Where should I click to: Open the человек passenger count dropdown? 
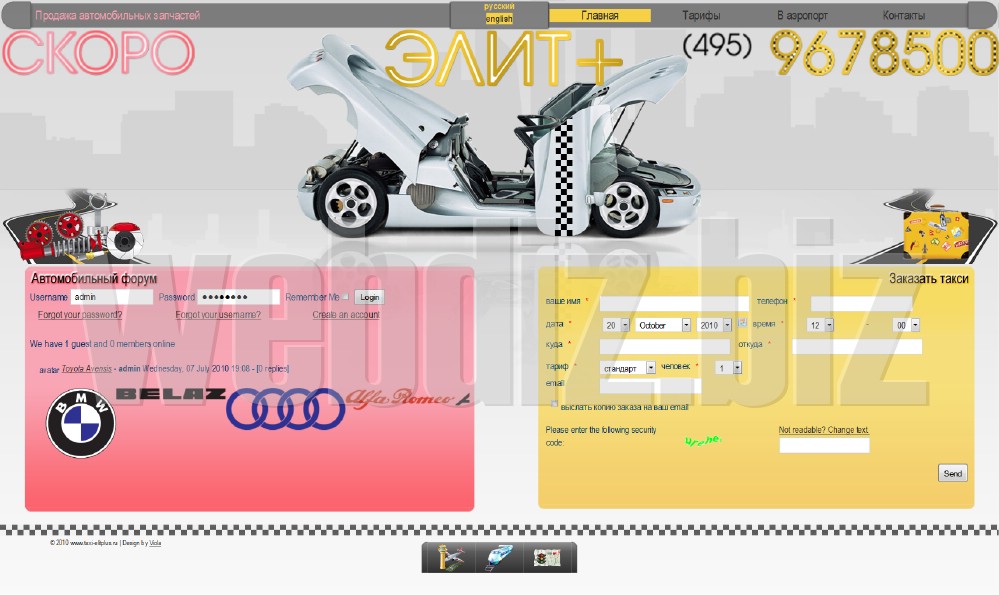click(x=728, y=368)
